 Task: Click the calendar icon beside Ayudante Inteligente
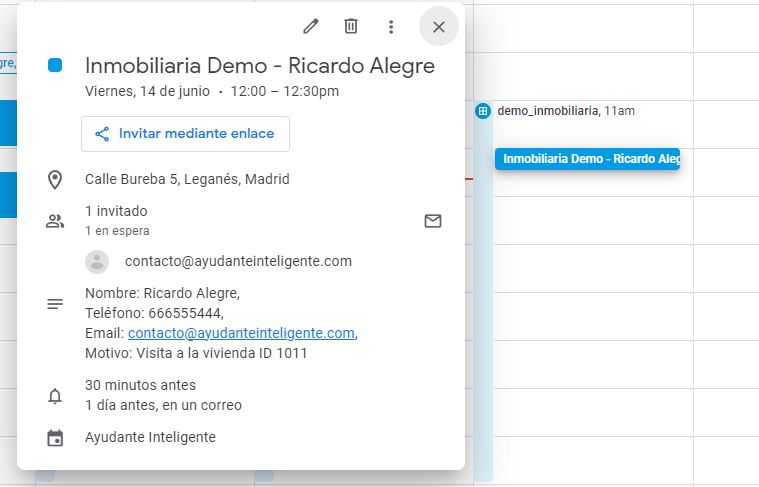tap(55, 438)
